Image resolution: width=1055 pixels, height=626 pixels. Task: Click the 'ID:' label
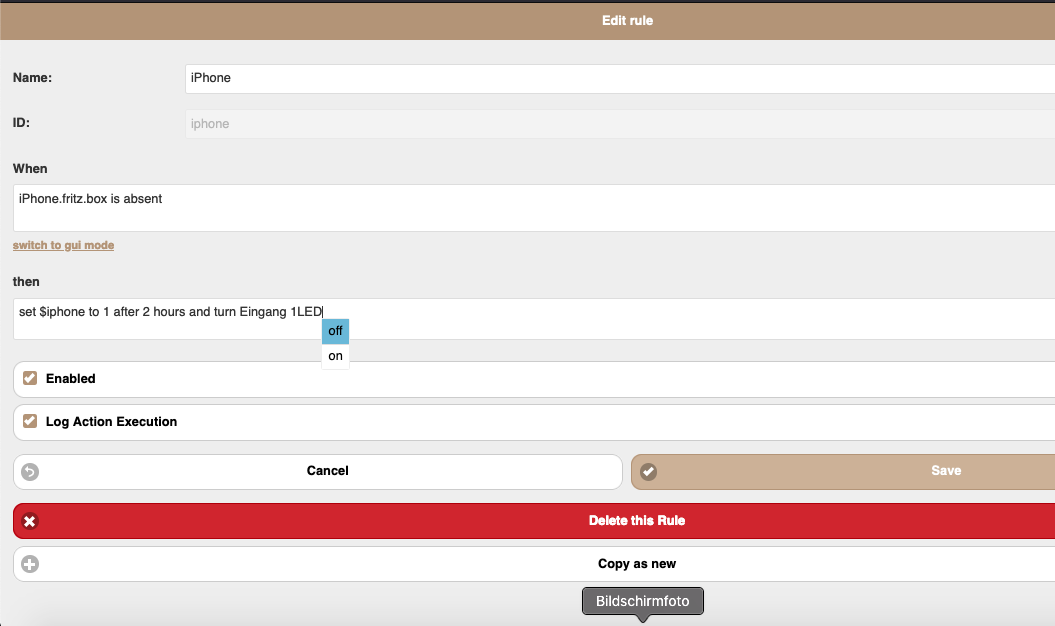click(x=21, y=123)
